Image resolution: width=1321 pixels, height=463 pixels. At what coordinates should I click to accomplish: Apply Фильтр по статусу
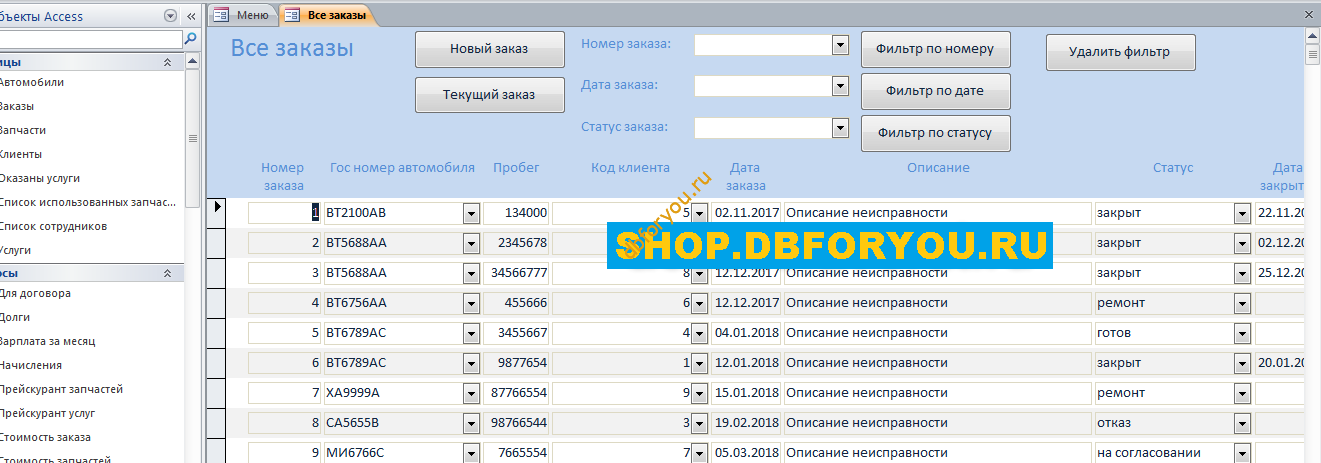[935, 133]
